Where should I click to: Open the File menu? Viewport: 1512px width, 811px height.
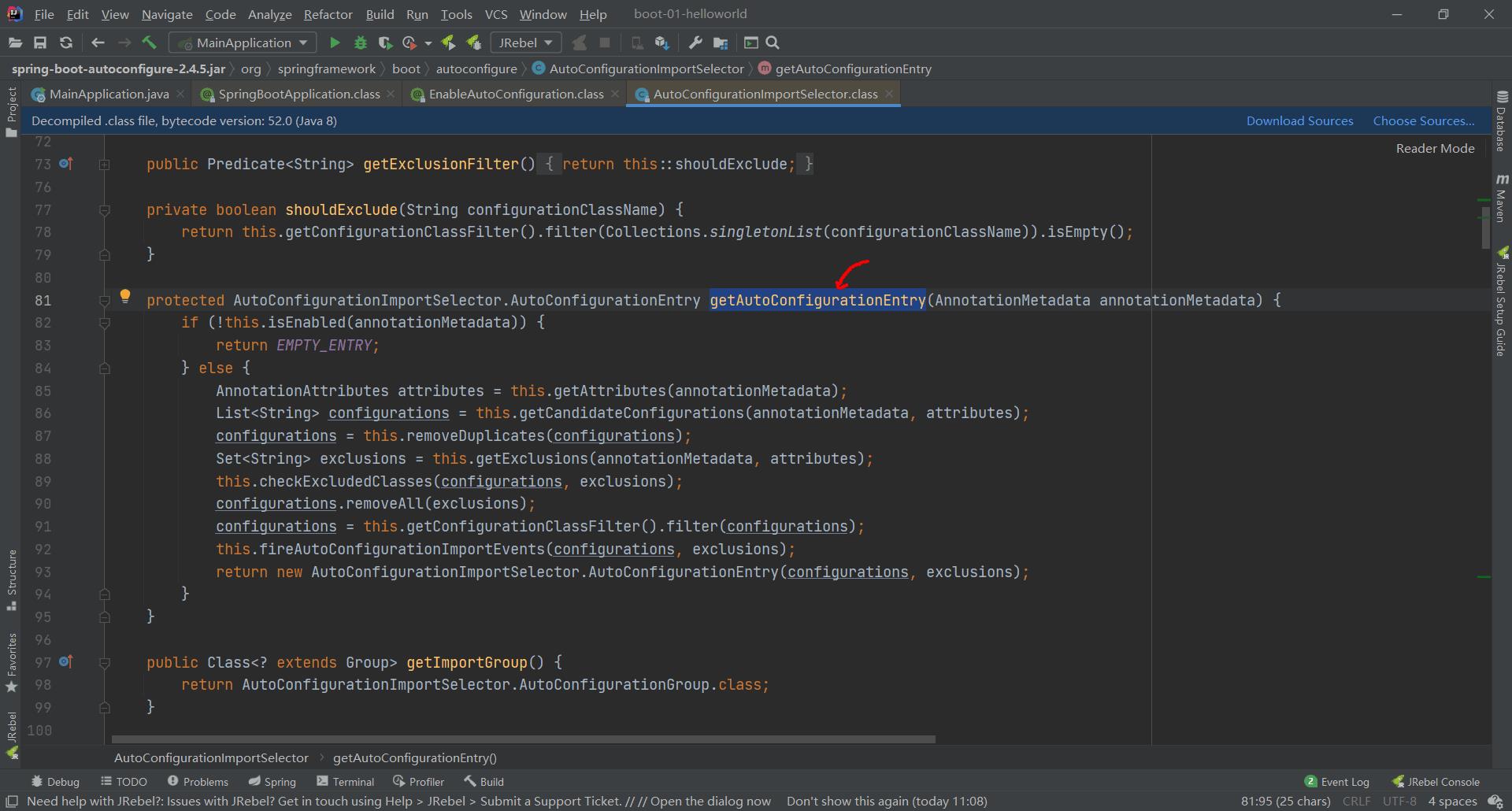pos(44,14)
